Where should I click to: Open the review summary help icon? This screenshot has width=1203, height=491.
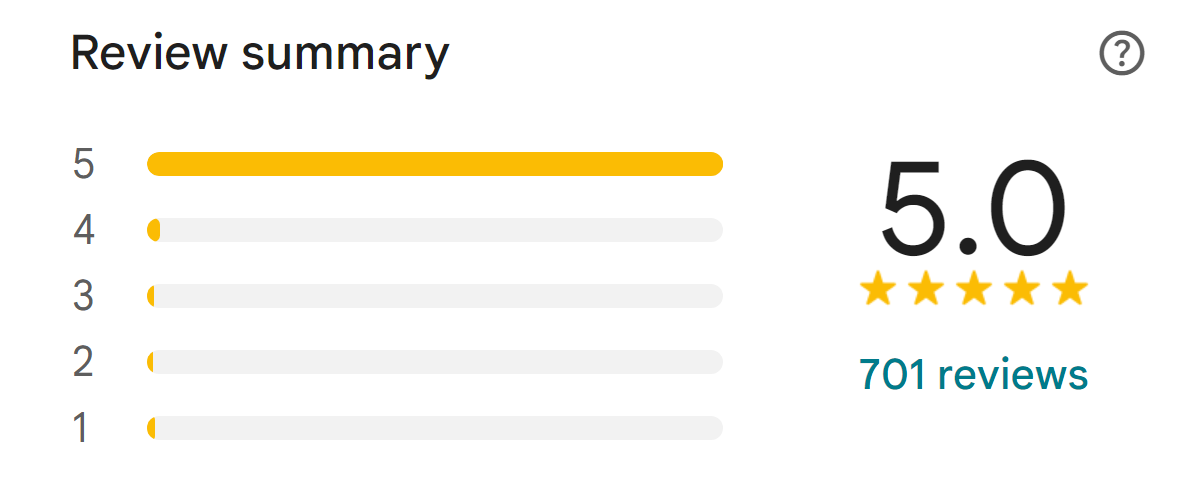point(1121,53)
